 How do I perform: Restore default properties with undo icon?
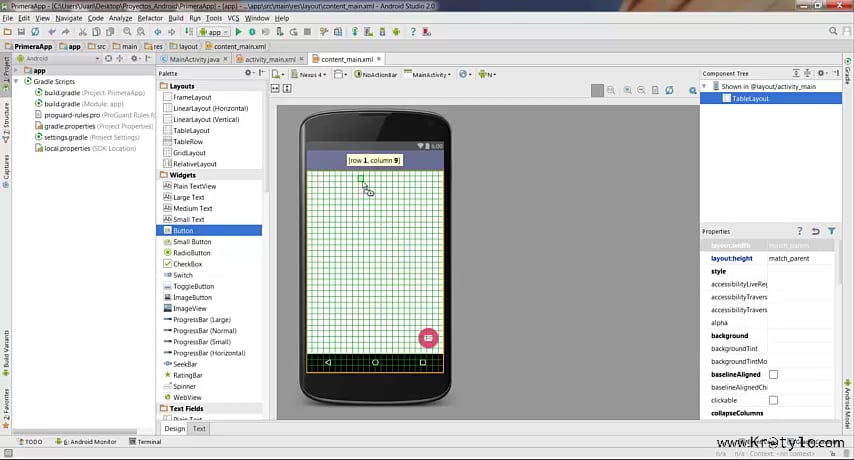[815, 231]
